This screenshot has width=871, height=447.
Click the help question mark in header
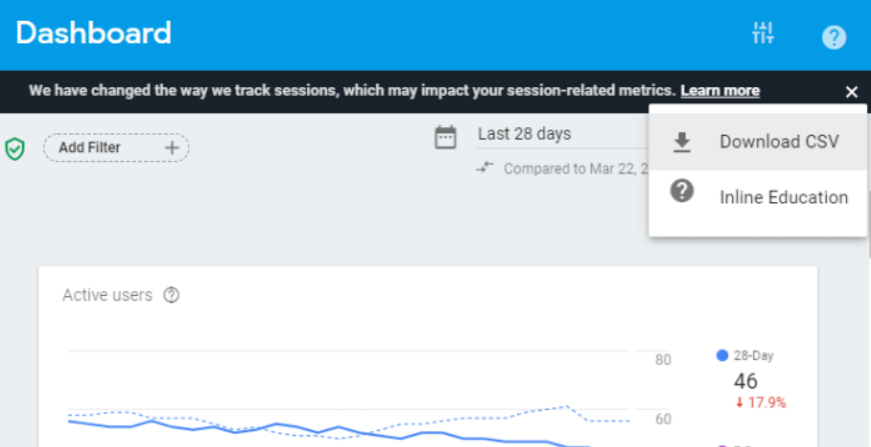834,38
